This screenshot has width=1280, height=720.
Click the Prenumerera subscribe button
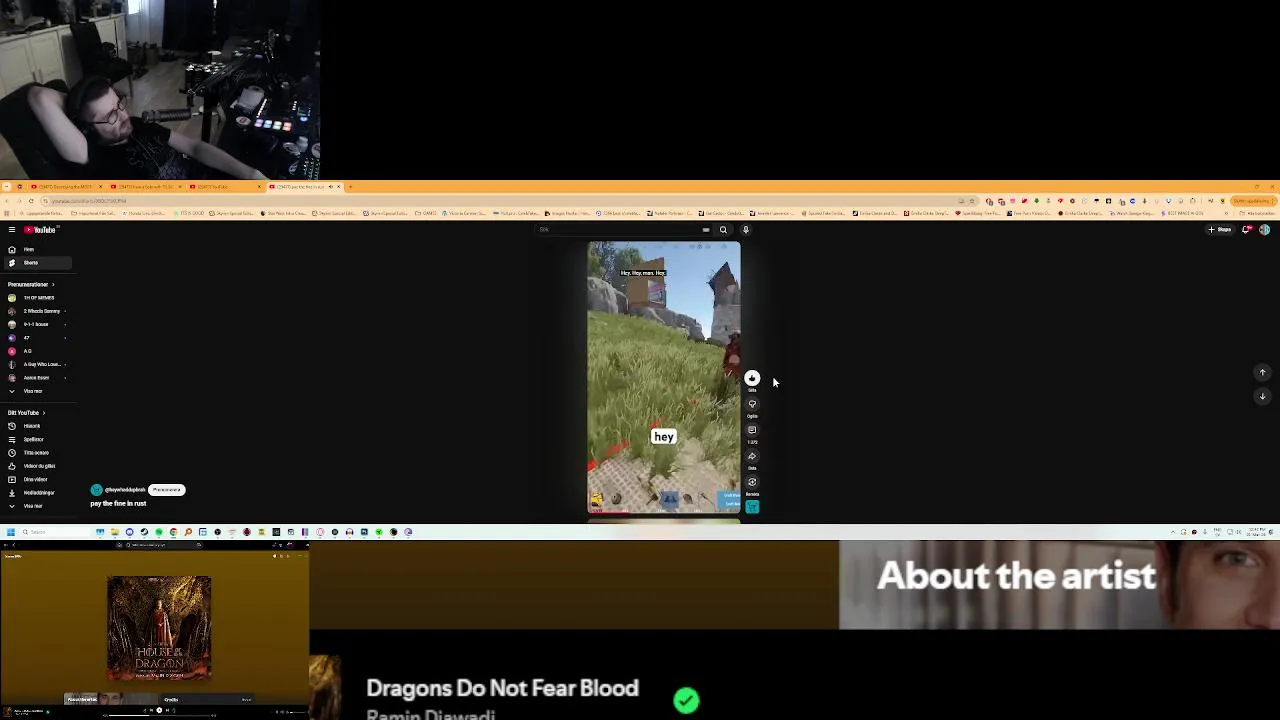coord(167,490)
